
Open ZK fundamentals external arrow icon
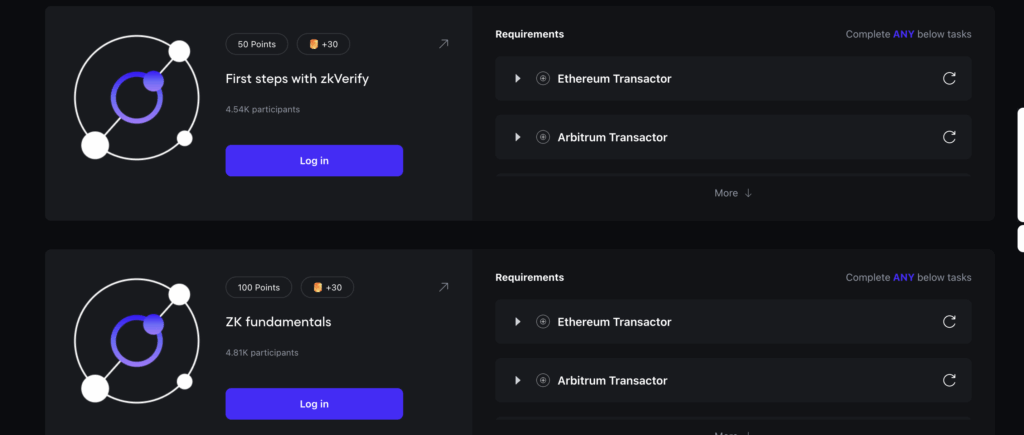[x=444, y=288]
